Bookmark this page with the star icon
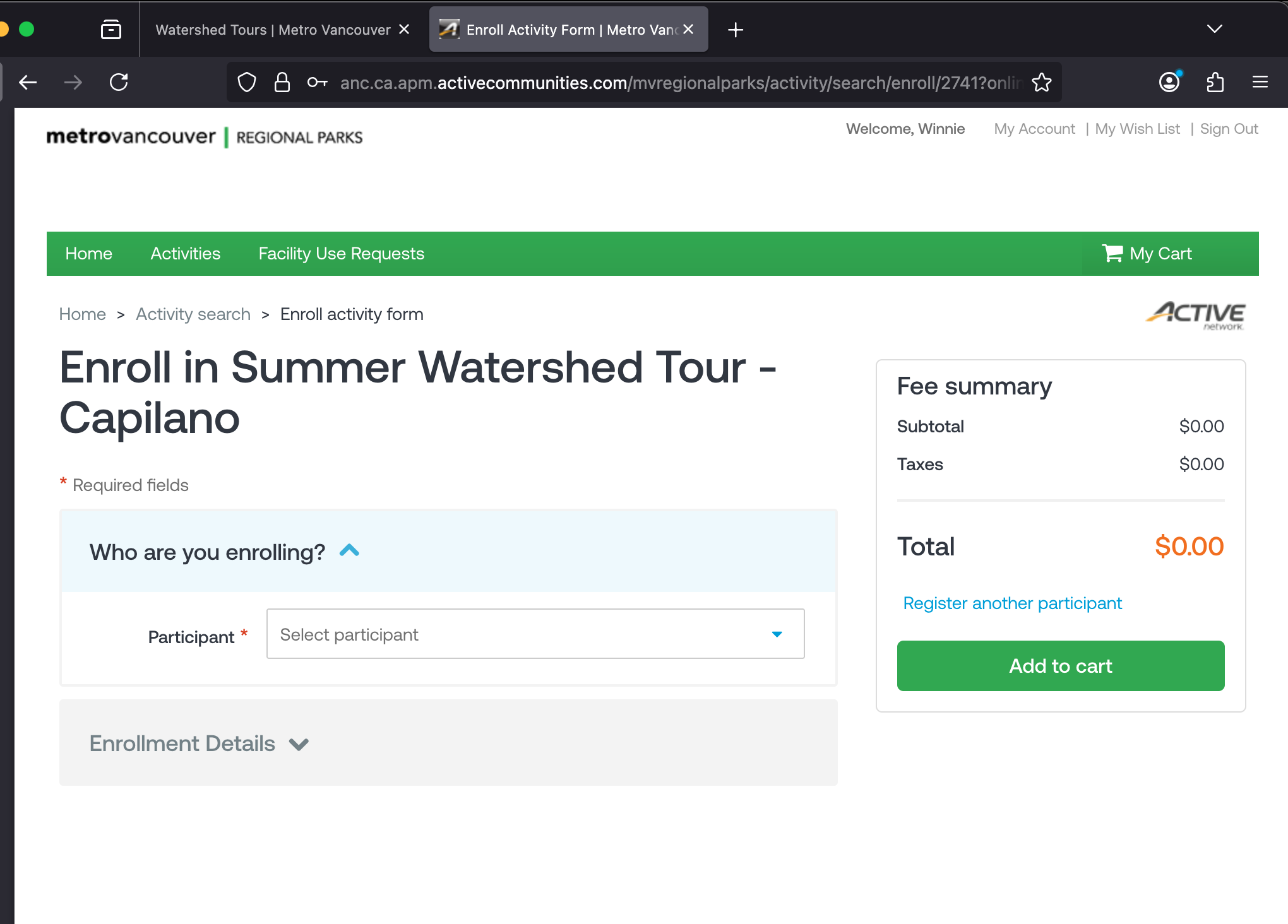1288x924 pixels. 1042,82
